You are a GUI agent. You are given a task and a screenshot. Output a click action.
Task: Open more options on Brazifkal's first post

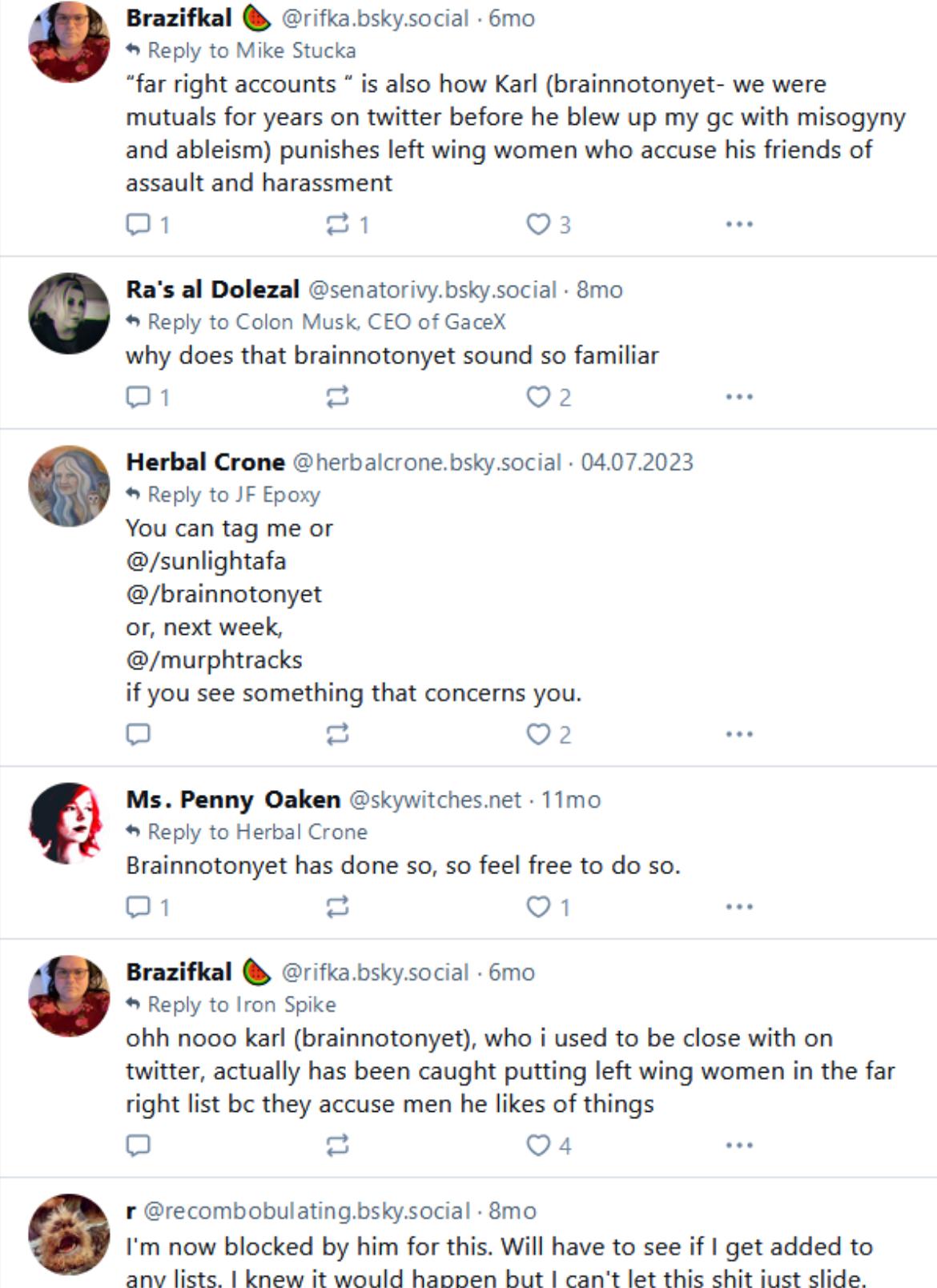click(x=738, y=224)
